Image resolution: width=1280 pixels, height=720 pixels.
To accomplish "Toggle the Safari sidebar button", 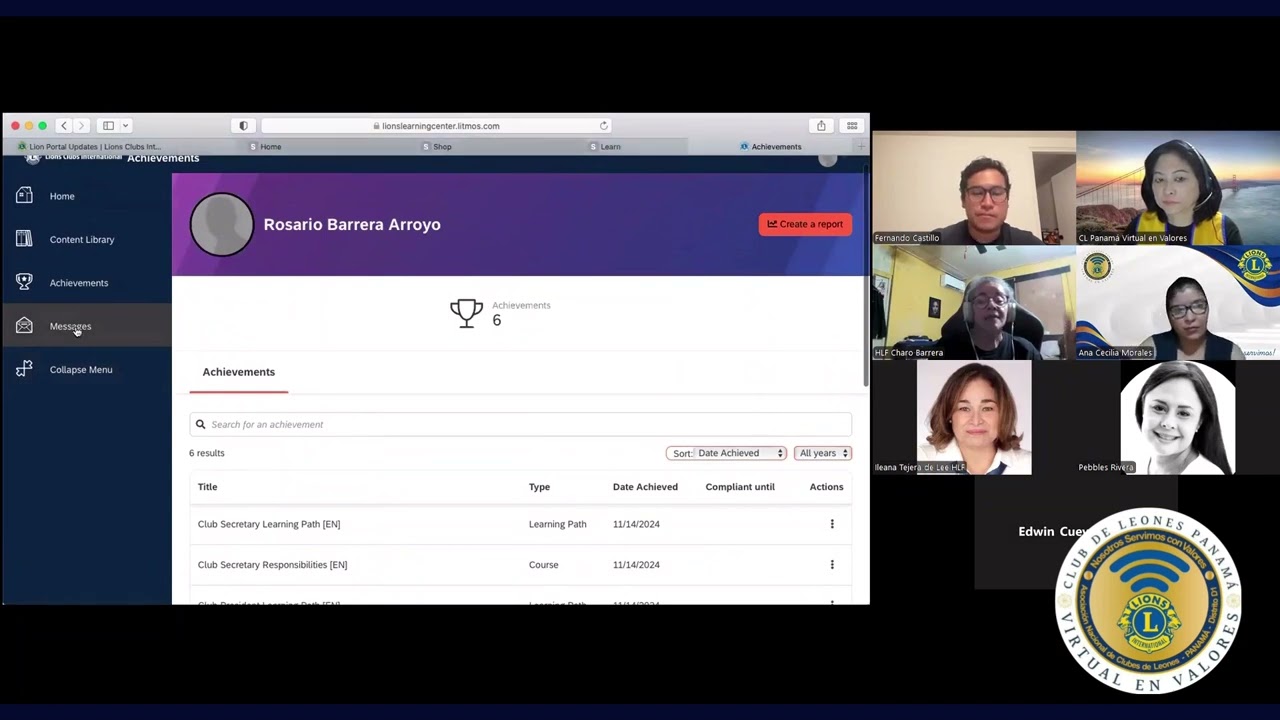I will [x=108, y=126].
